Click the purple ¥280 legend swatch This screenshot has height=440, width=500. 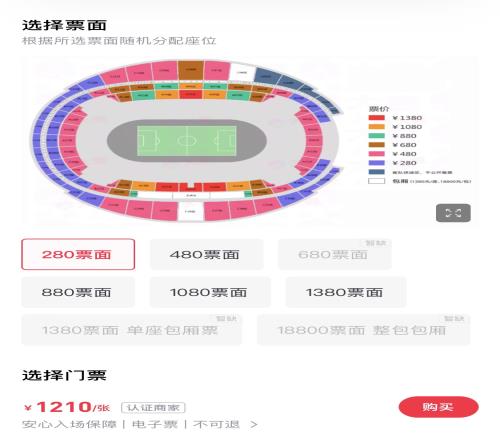click(376, 163)
